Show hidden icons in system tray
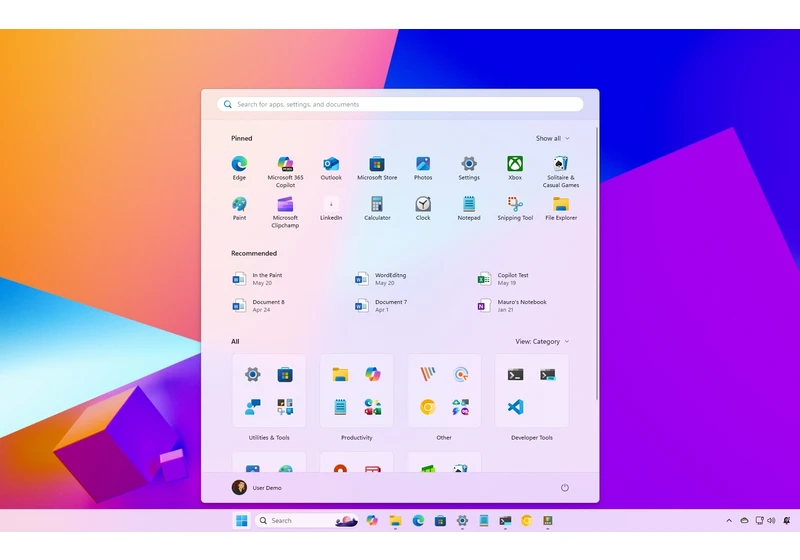The height and width of the screenshot is (560, 800). pyautogui.click(x=729, y=521)
